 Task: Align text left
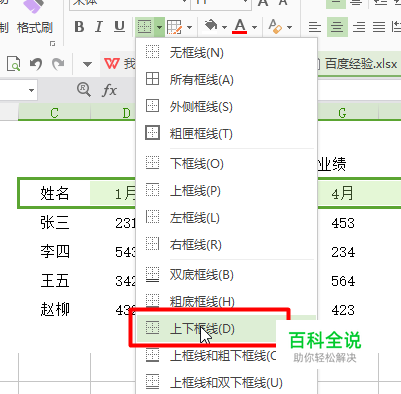tap(315, 27)
